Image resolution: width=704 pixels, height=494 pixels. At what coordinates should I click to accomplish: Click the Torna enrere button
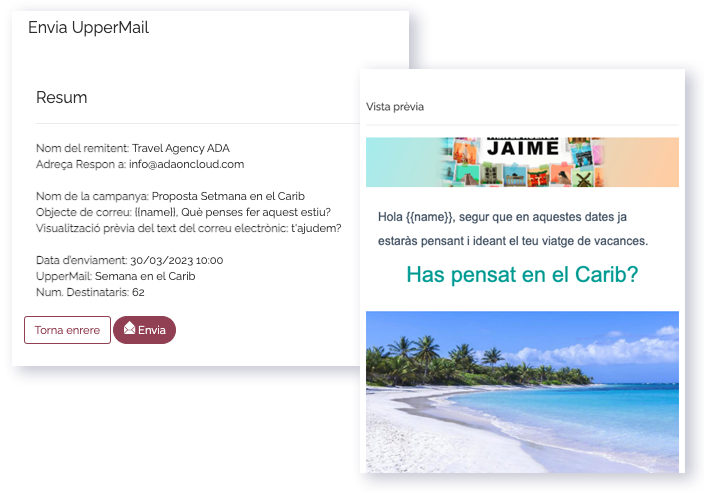click(67, 330)
